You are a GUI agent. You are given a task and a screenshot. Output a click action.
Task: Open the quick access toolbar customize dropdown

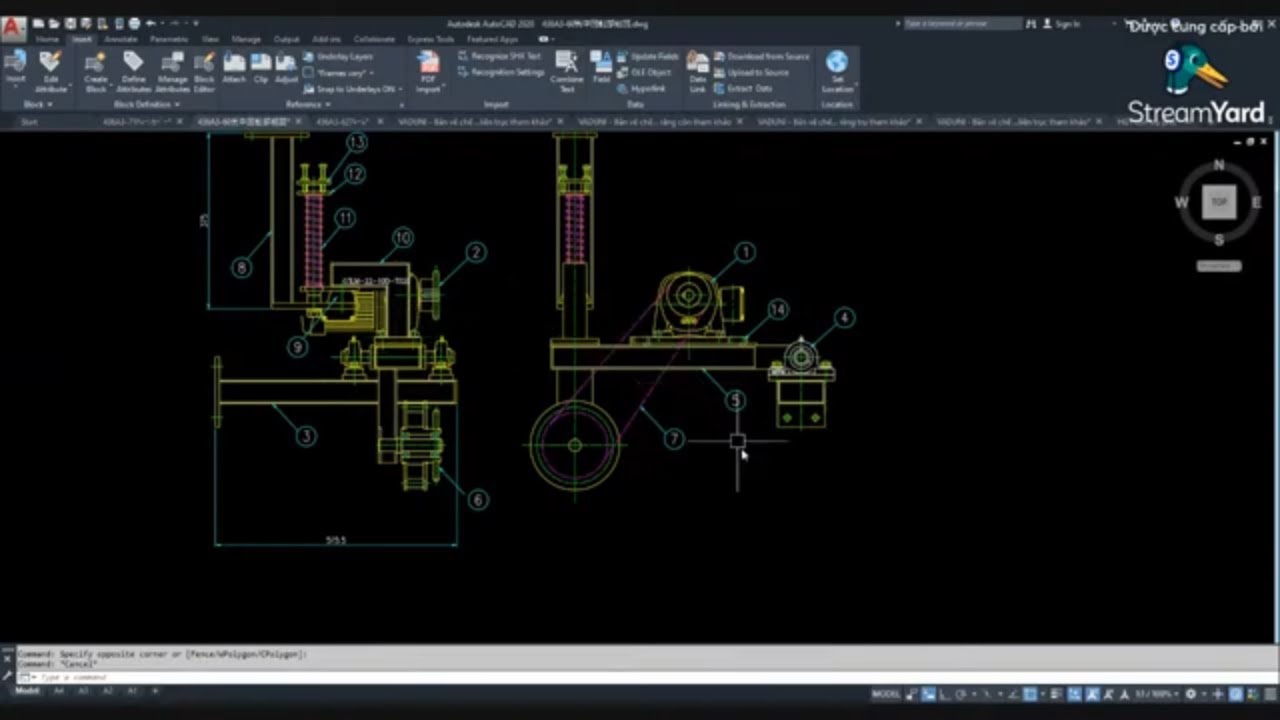196,23
